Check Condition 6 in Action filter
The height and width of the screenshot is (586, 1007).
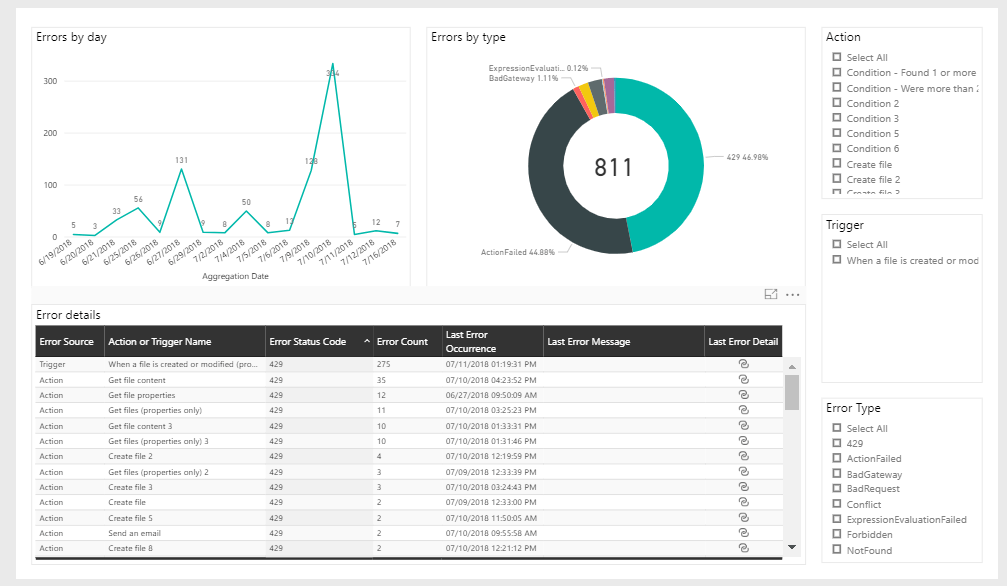pyautogui.click(x=837, y=148)
